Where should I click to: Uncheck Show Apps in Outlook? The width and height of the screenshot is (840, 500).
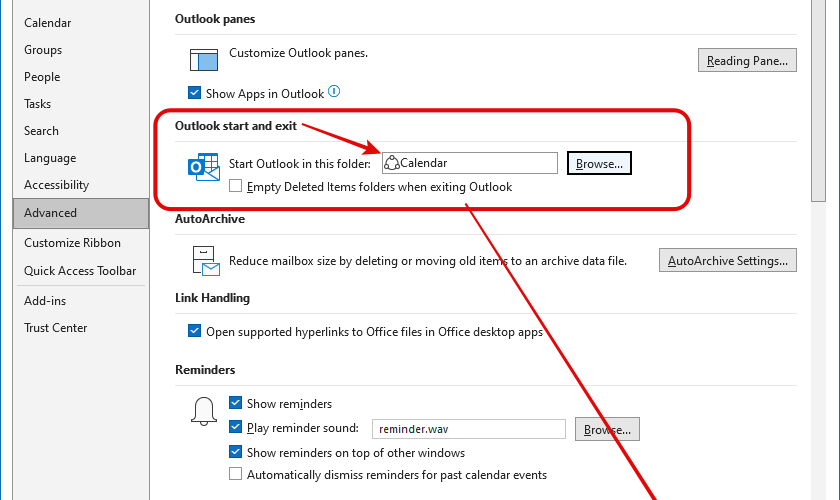coord(194,93)
